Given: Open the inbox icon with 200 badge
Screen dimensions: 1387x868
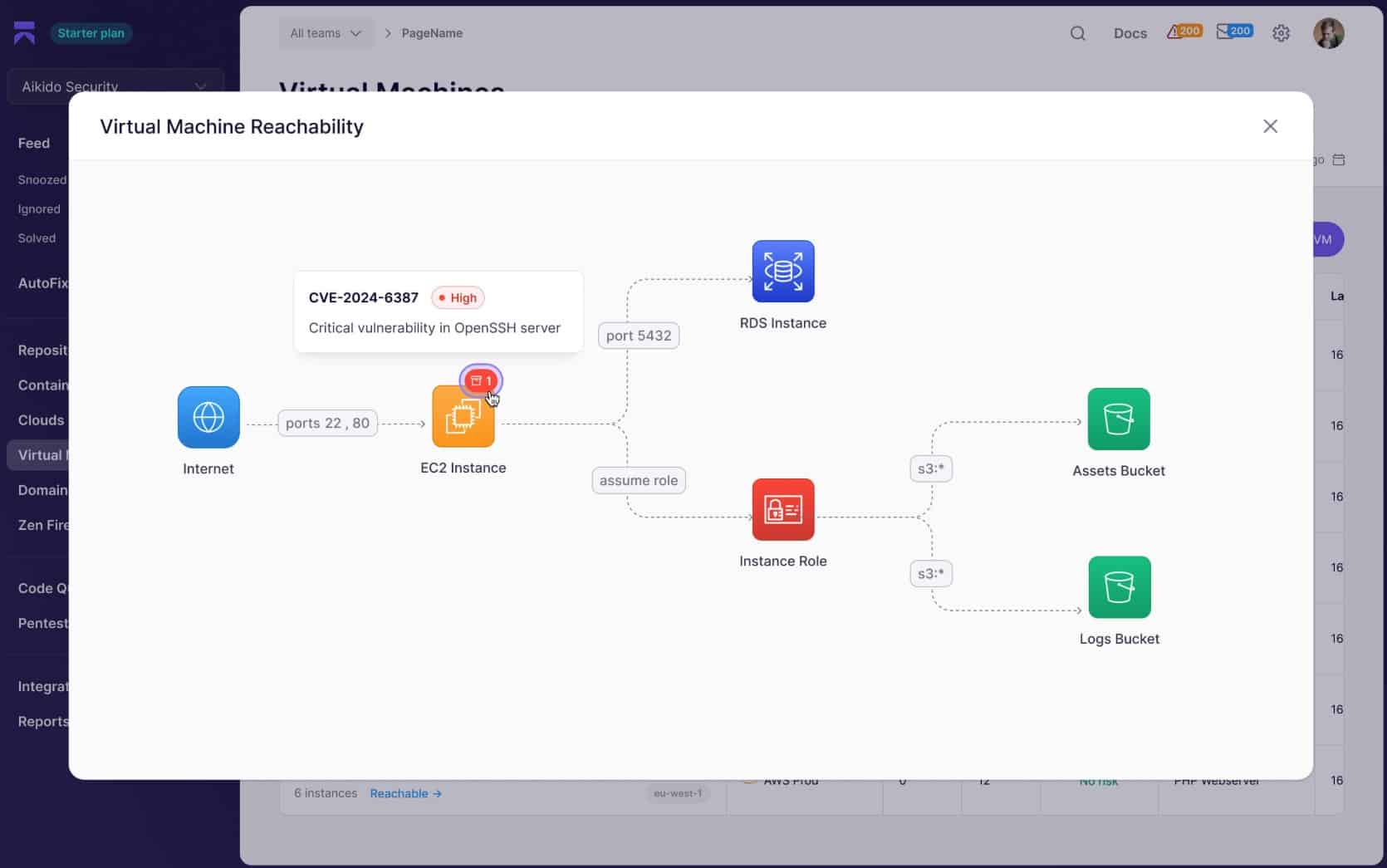Looking at the screenshot, I should click(x=1234, y=32).
